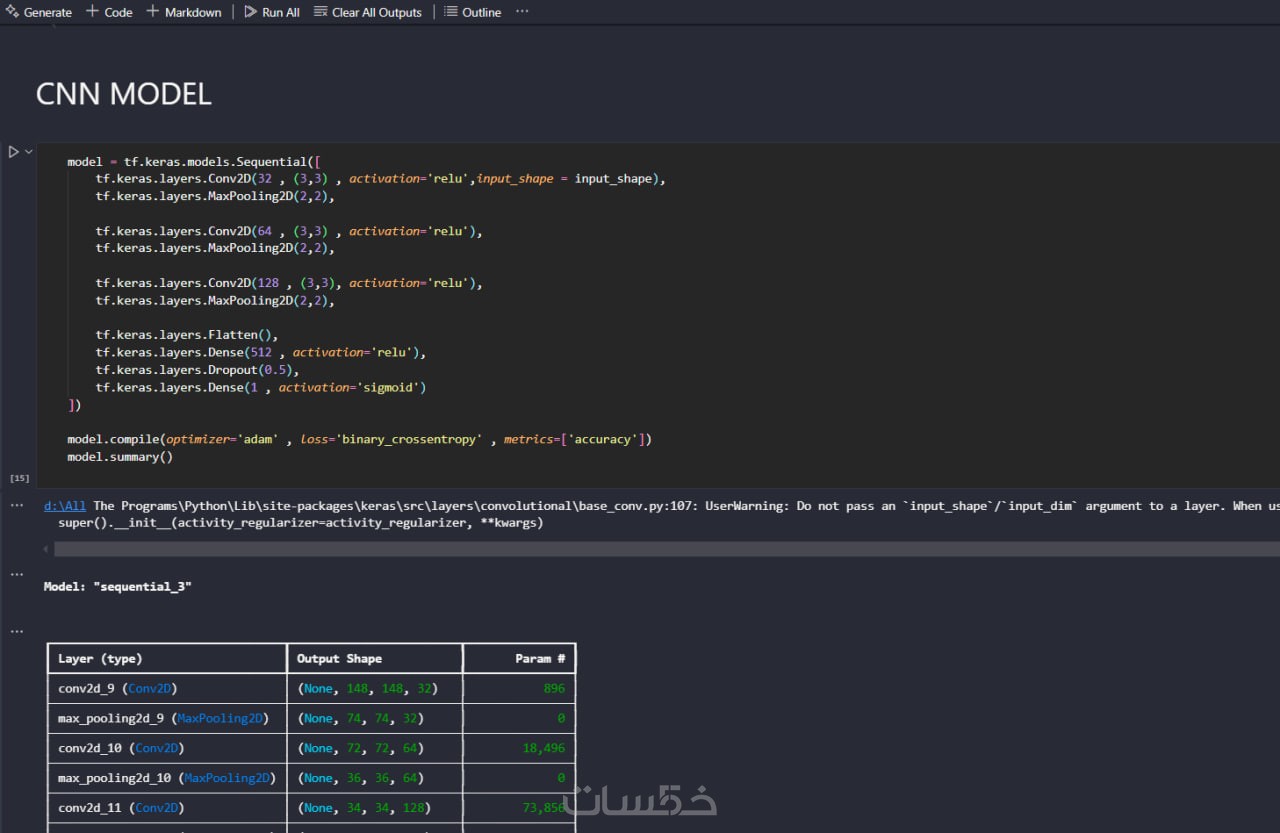
Task: Click the conv2d_11 (Conv2D) table cell
Action: [167, 807]
